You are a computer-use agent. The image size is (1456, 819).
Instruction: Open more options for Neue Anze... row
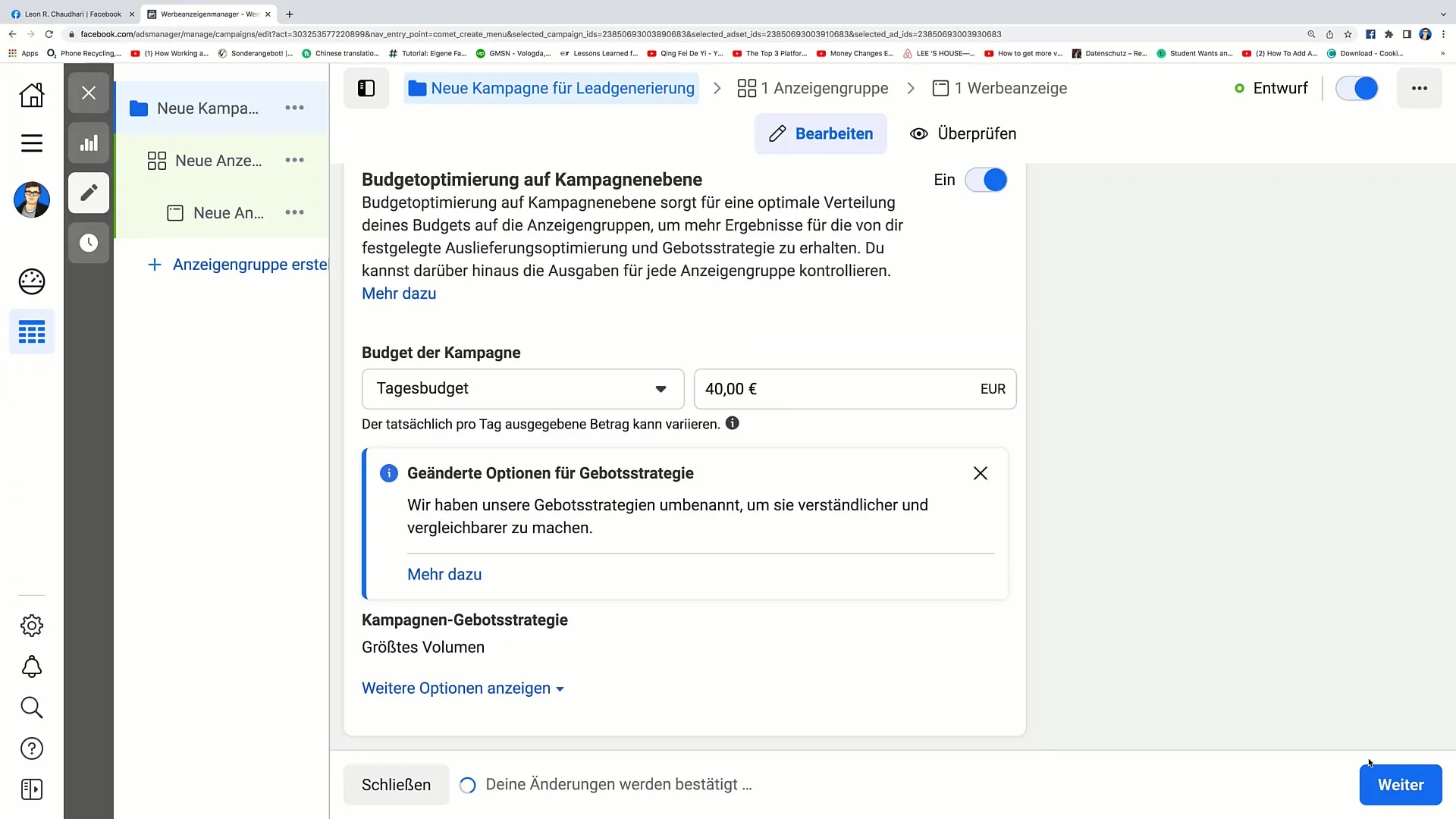[x=294, y=160]
